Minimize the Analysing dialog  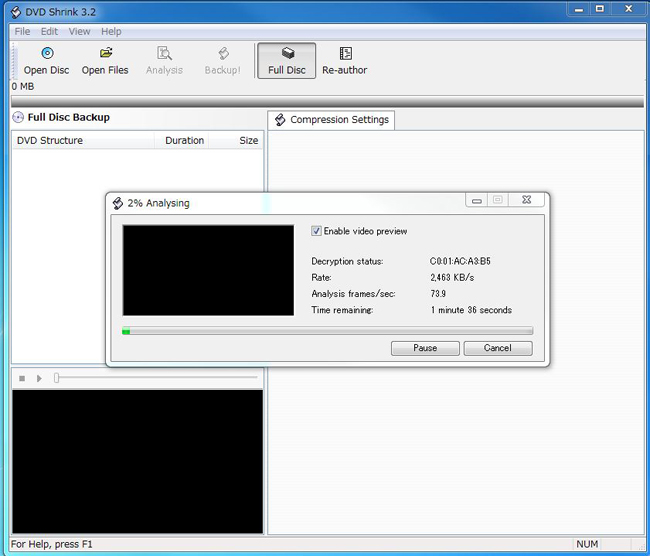[x=477, y=200]
